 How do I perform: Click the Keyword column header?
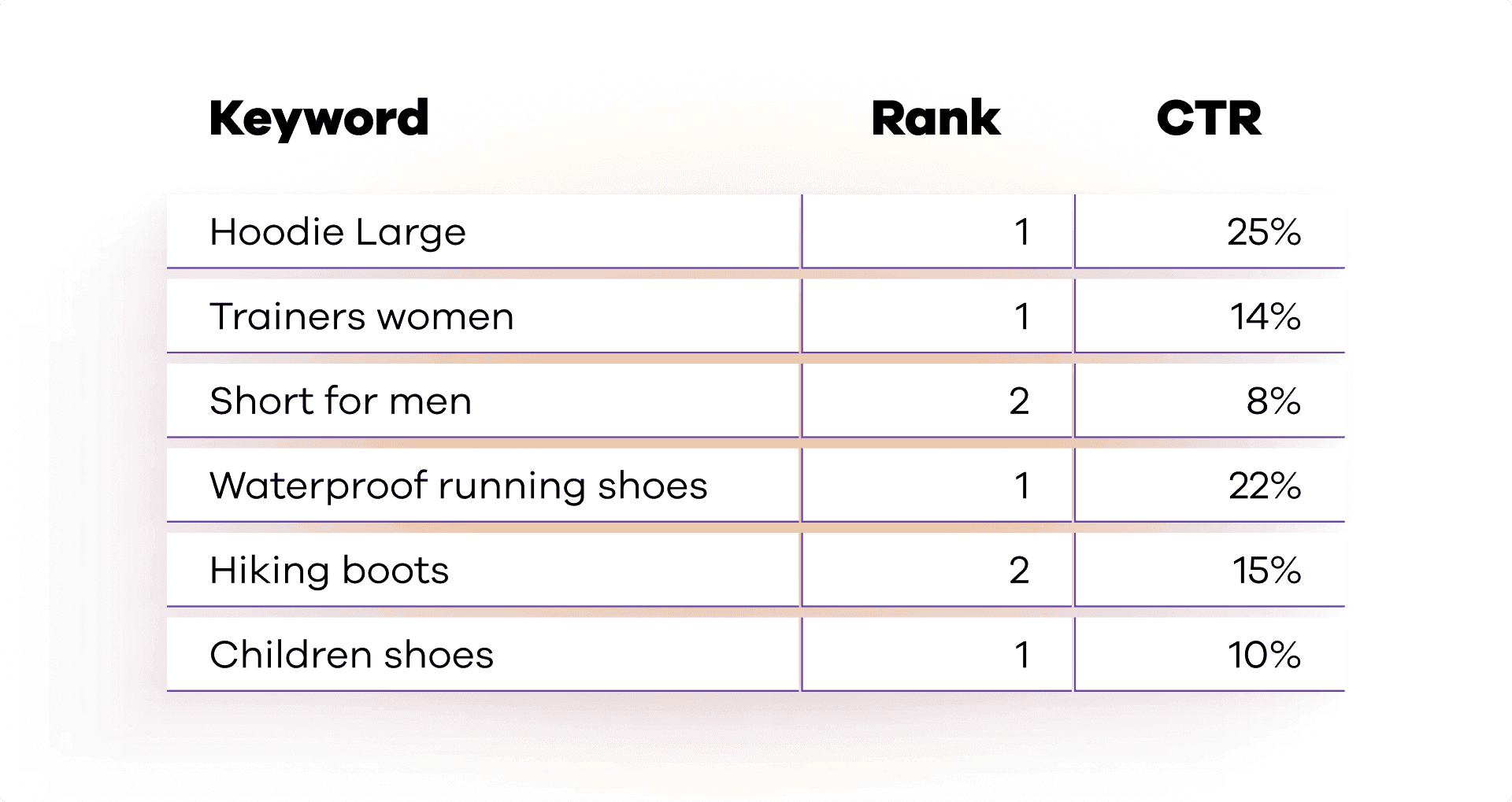tap(319, 120)
